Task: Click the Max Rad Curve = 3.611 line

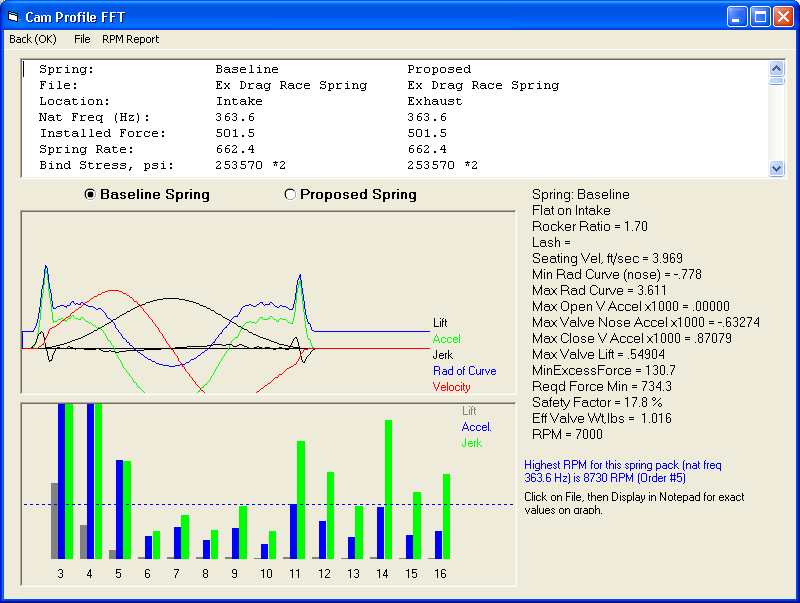Action: [599, 290]
